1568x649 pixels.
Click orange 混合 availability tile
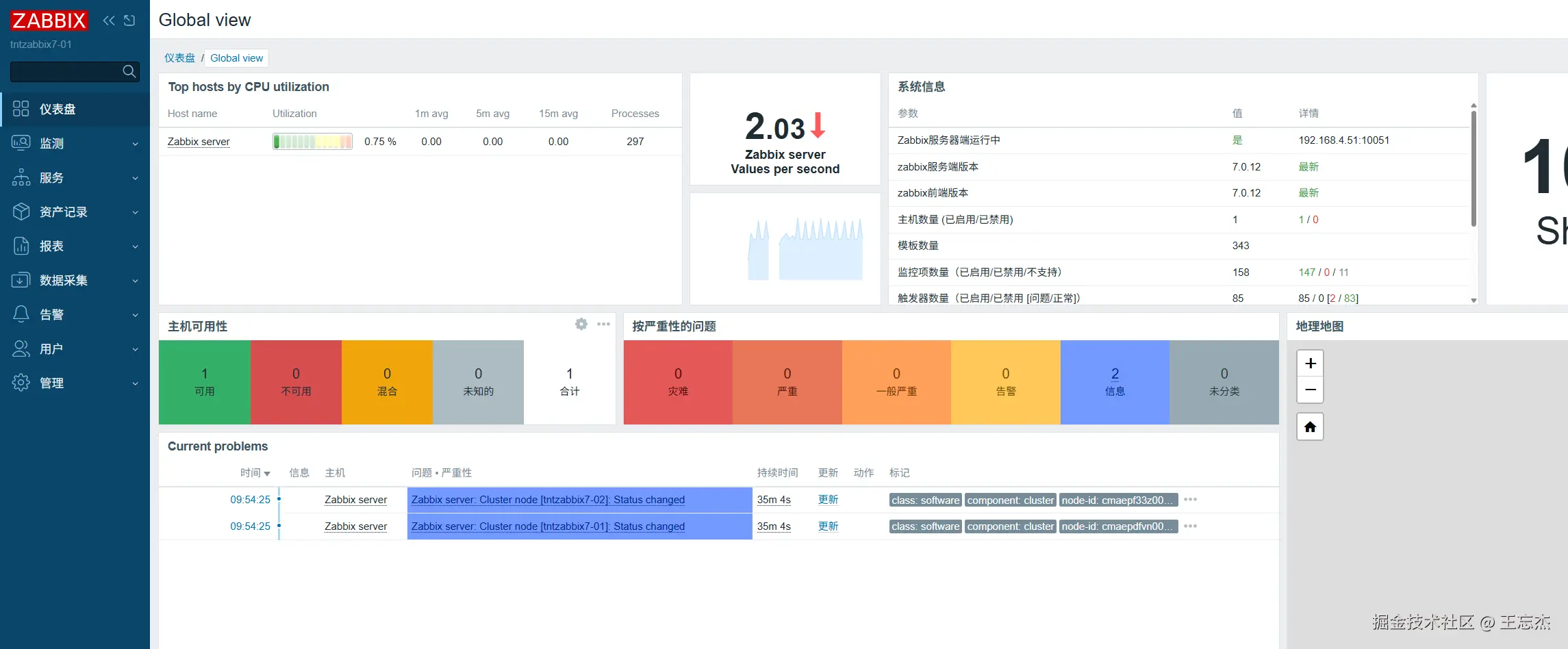[x=387, y=382]
